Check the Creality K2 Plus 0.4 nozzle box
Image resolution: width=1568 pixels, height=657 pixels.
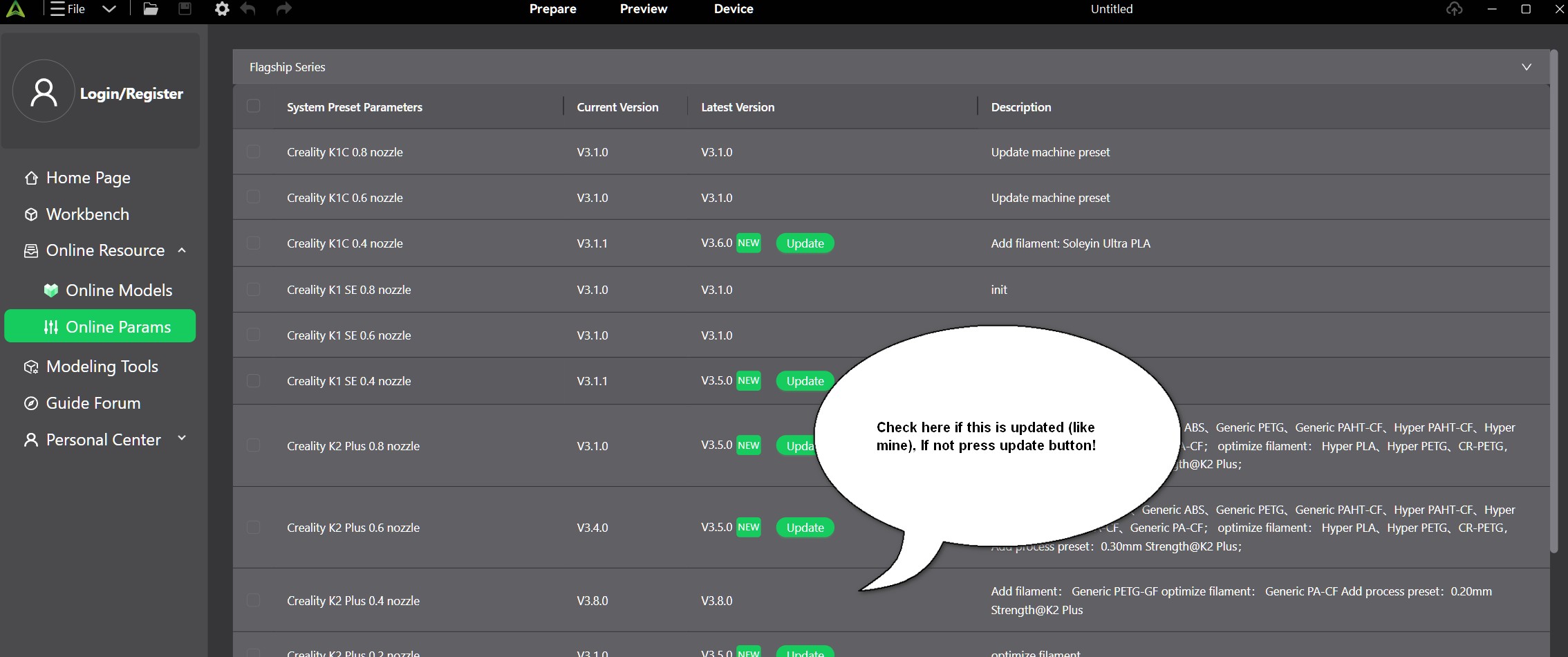254,600
